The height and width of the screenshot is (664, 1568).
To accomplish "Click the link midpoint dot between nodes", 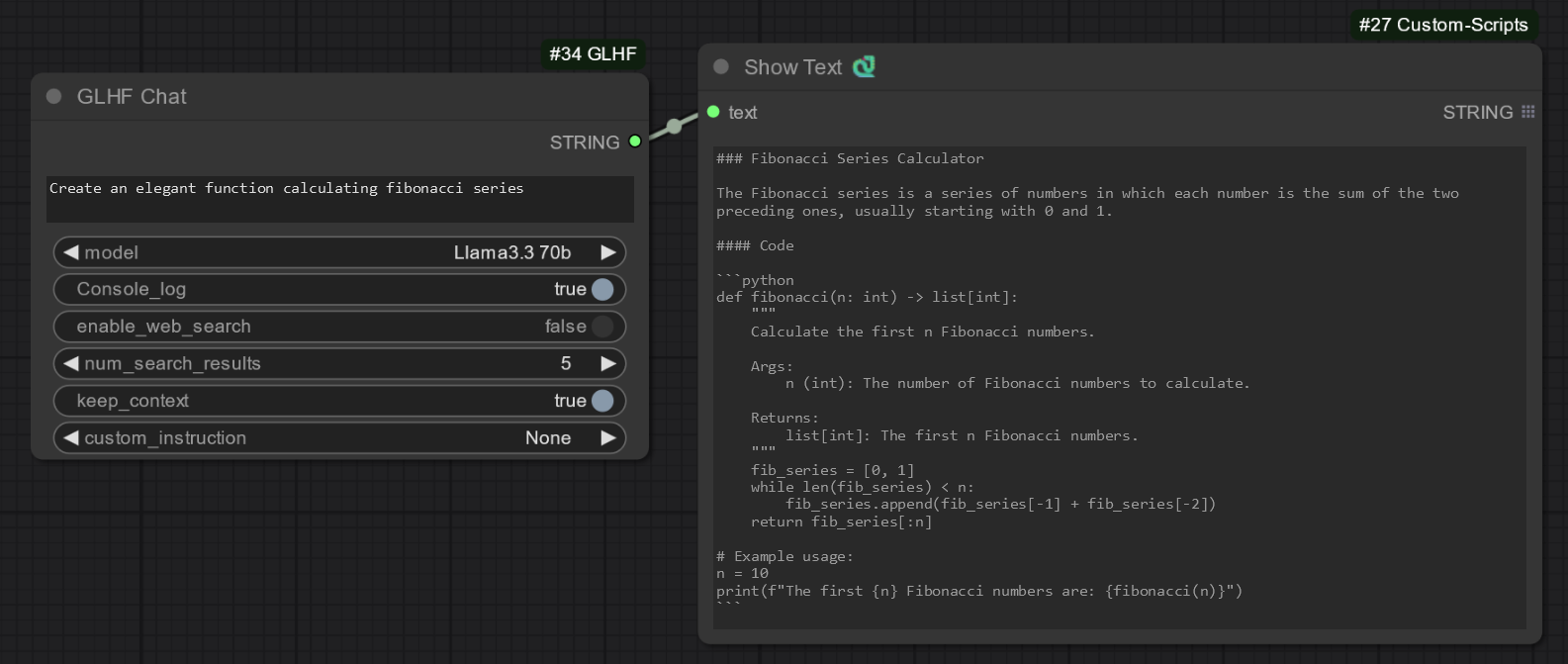I will [x=674, y=126].
